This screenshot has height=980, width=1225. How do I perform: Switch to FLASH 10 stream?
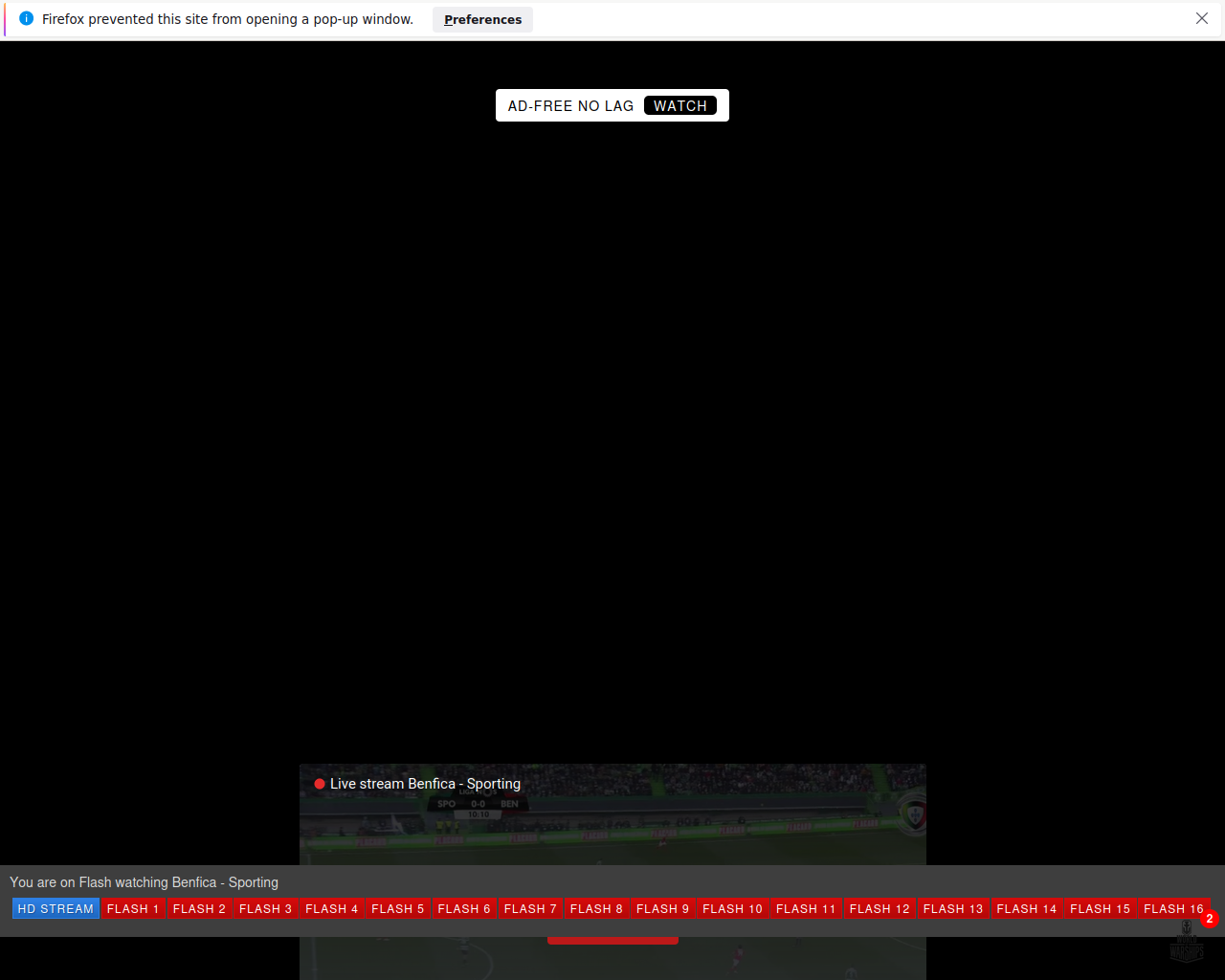click(x=732, y=908)
